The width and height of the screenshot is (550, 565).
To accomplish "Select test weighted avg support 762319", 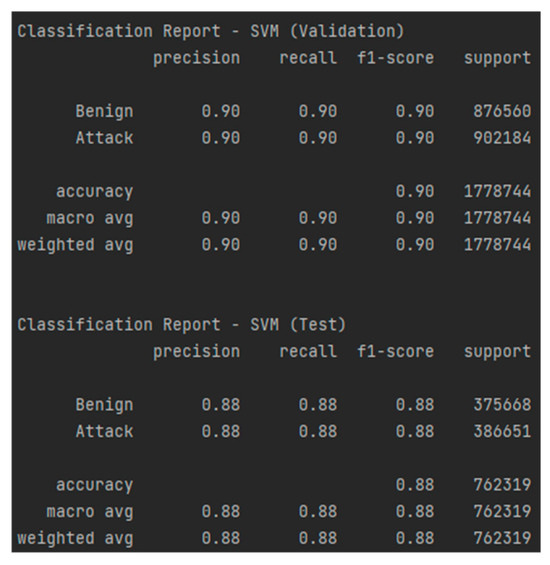I will pyautogui.click(x=502, y=538).
